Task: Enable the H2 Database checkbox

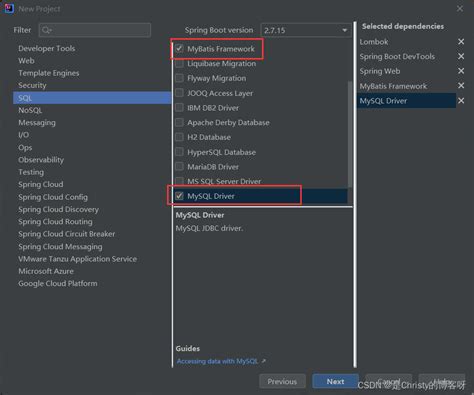Action: coord(179,137)
